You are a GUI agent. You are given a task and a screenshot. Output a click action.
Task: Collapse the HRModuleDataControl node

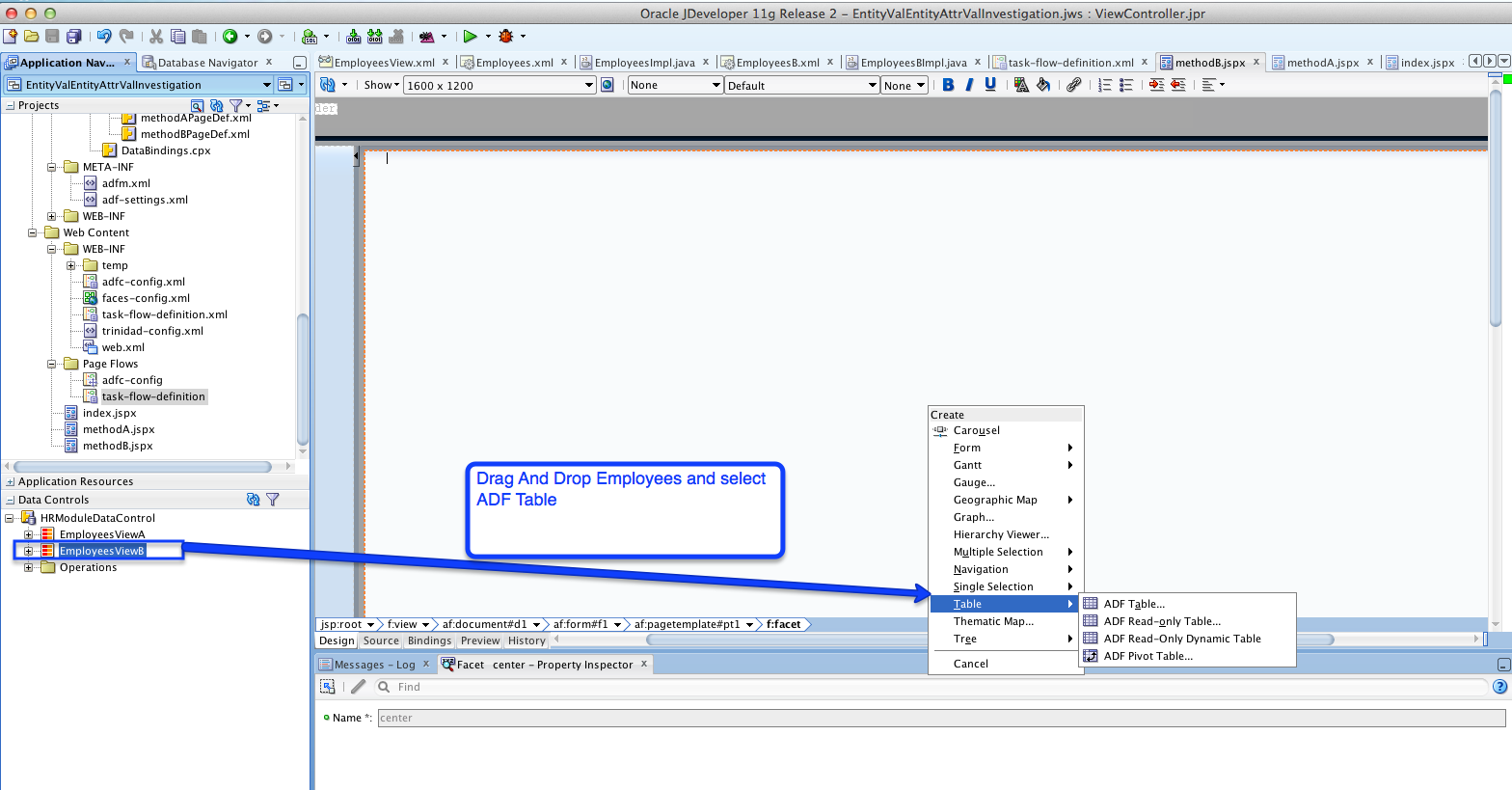pyautogui.click(x=9, y=518)
